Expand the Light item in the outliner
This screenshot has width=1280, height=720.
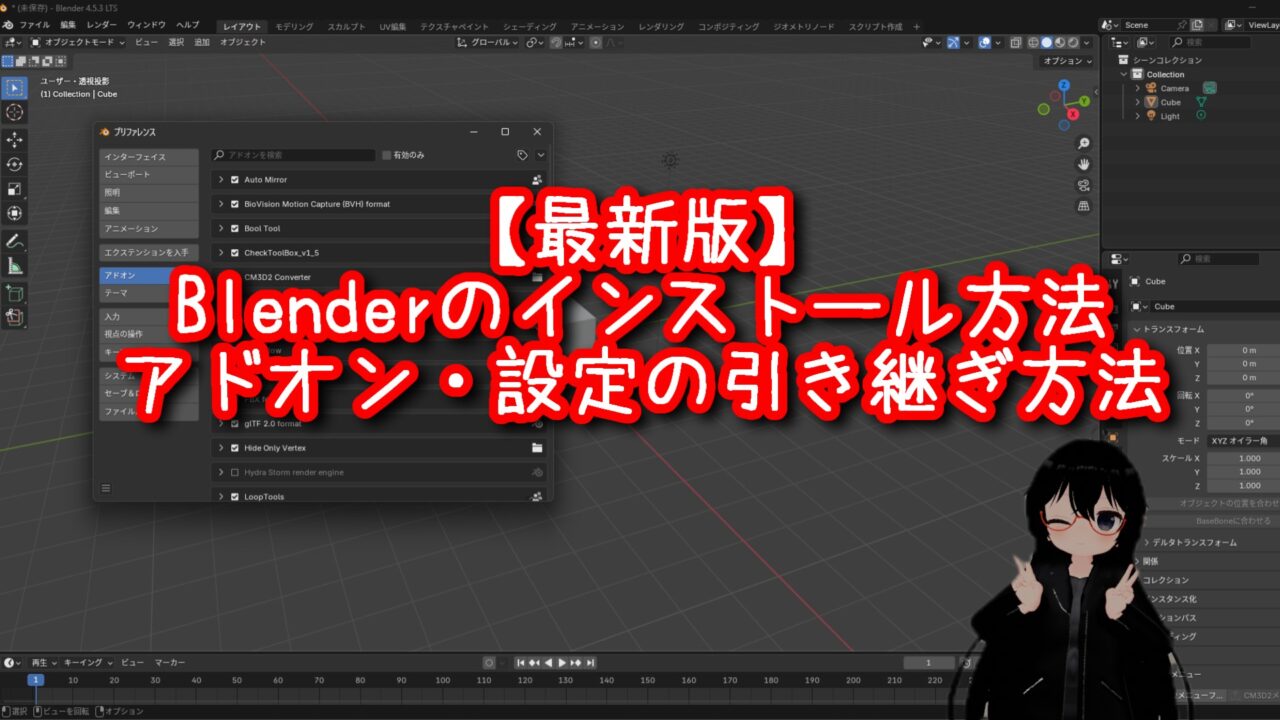(1137, 116)
